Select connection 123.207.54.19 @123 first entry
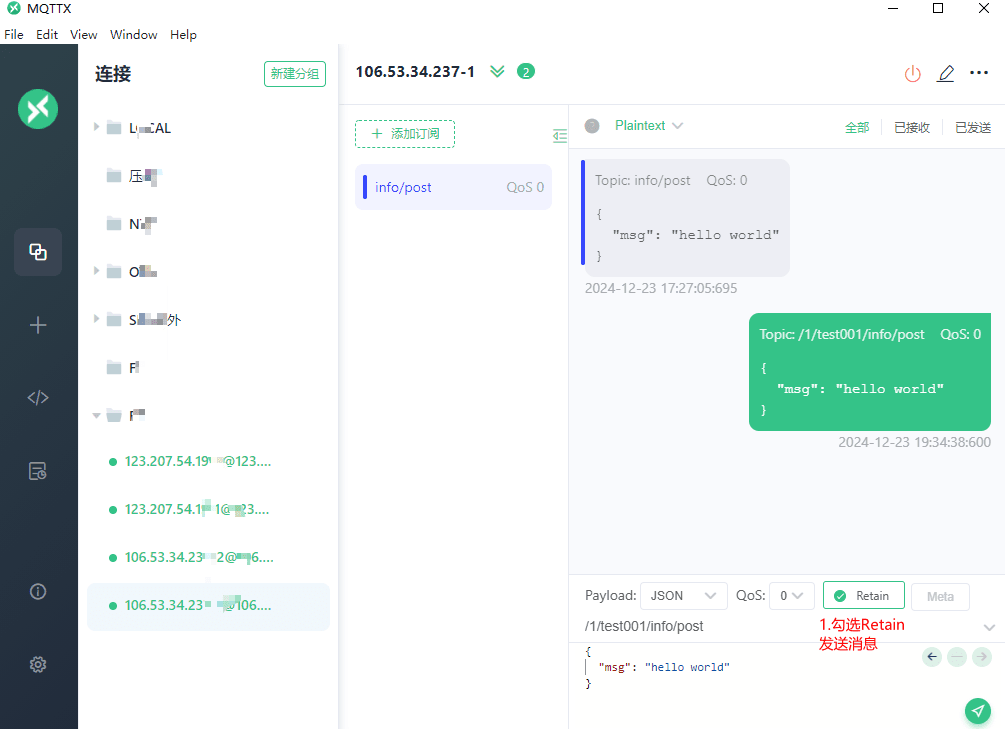This screenshot has width=1005, height=729. click(208, 462)
